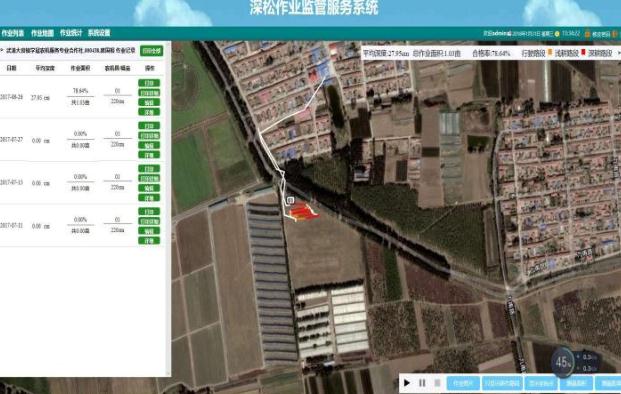Viewport: 621px width, 394px height.
Task: Click 打印 for the 2017-08-28 record
Action: click(149, 83)
